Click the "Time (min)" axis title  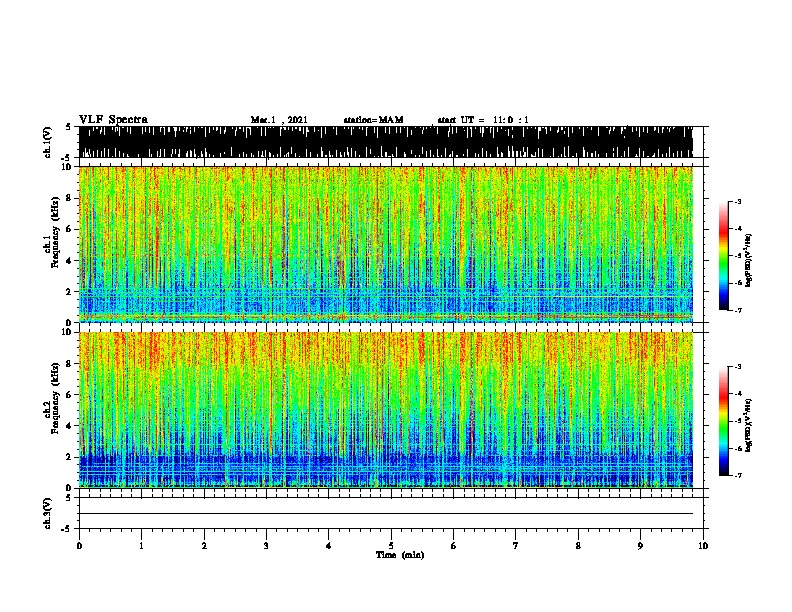(x=400, y=555)
